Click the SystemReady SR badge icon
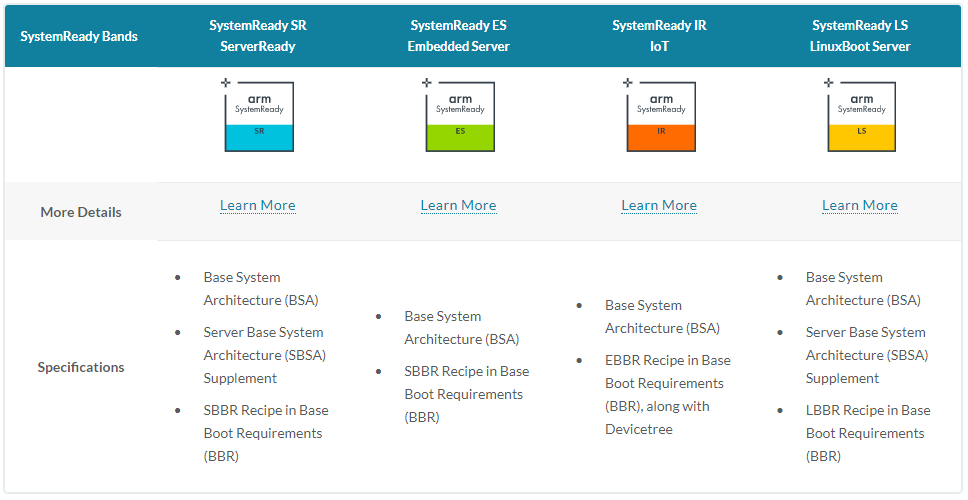This screenshot has height=500, width=968. tap(258, 115)
